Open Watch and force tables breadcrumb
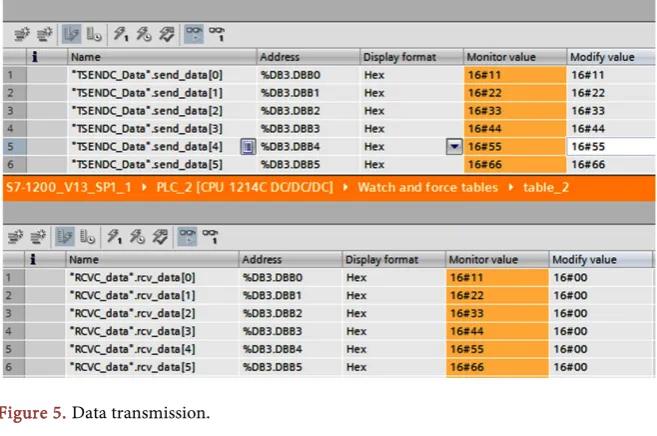The image size is (657, 436). coord(428,187)
